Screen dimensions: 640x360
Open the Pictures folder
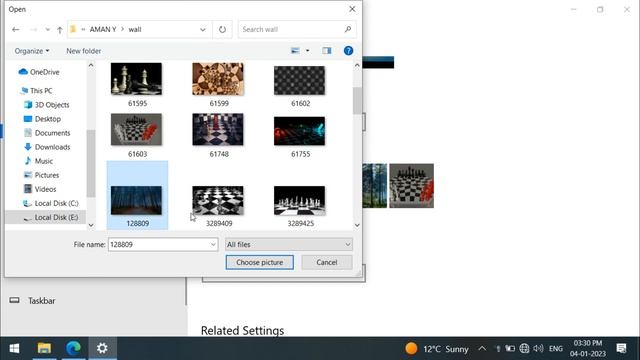coord(42,175)
